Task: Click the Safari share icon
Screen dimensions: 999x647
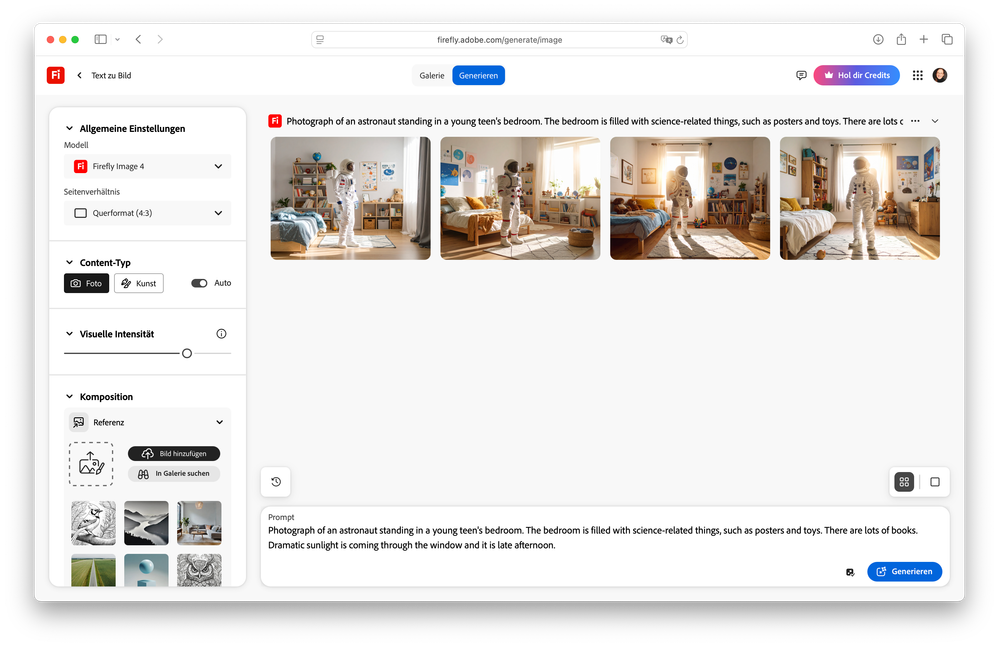Action: (x=901, y=39)
